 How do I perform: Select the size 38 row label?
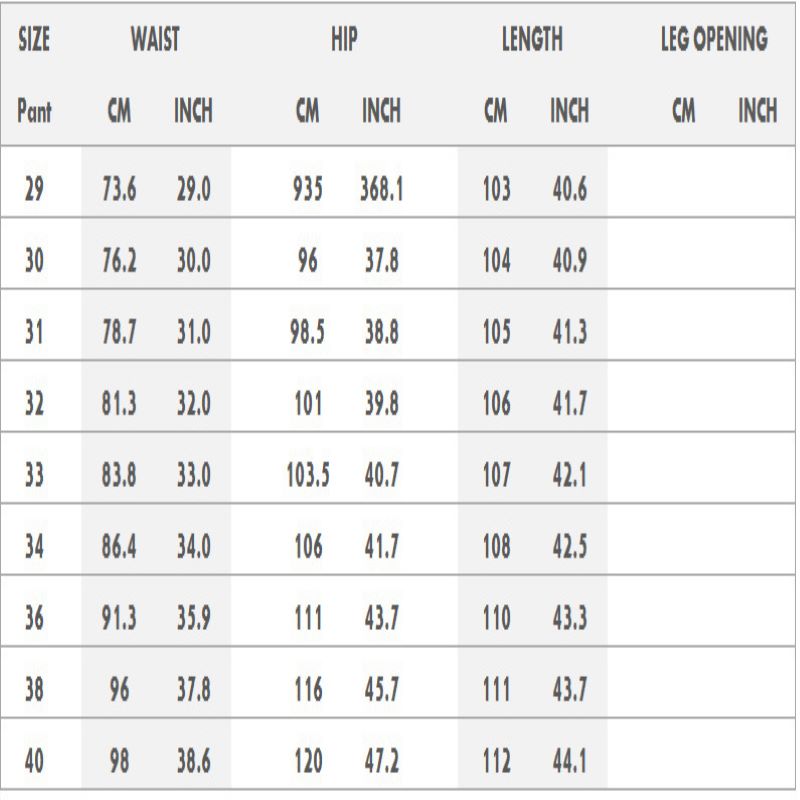[35, 691]
